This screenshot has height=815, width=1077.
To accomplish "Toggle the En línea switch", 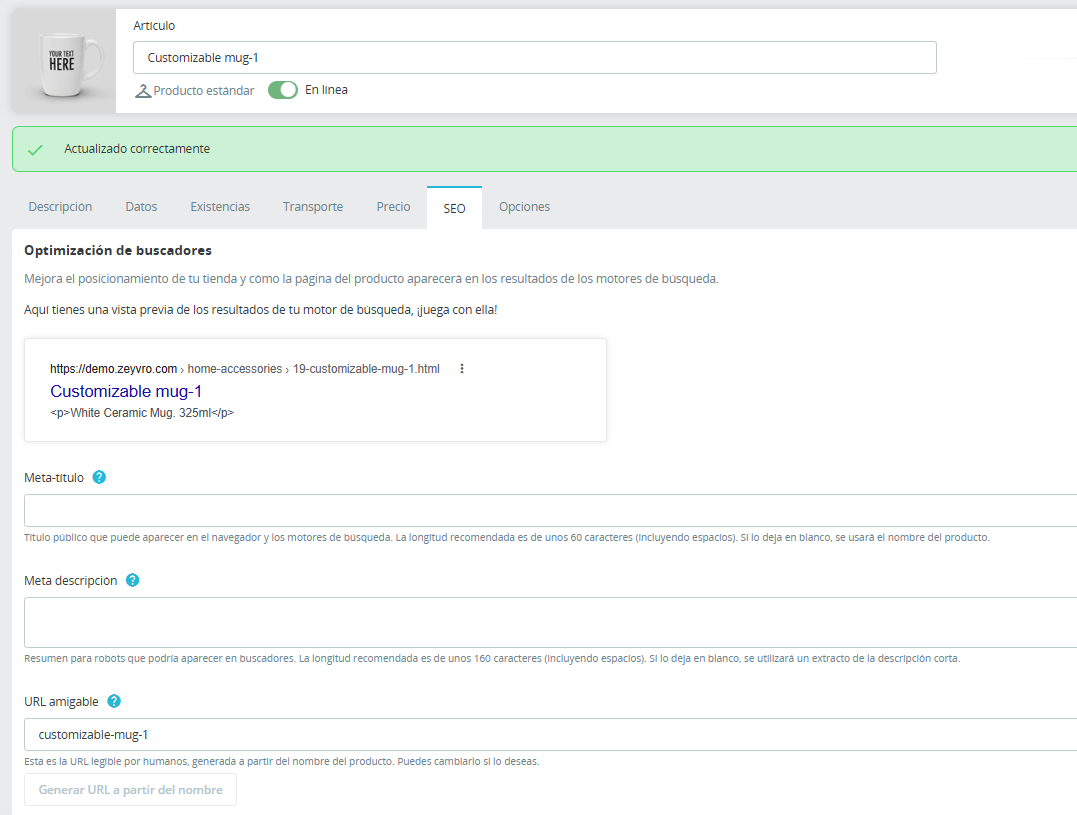I will coord(282,90).
